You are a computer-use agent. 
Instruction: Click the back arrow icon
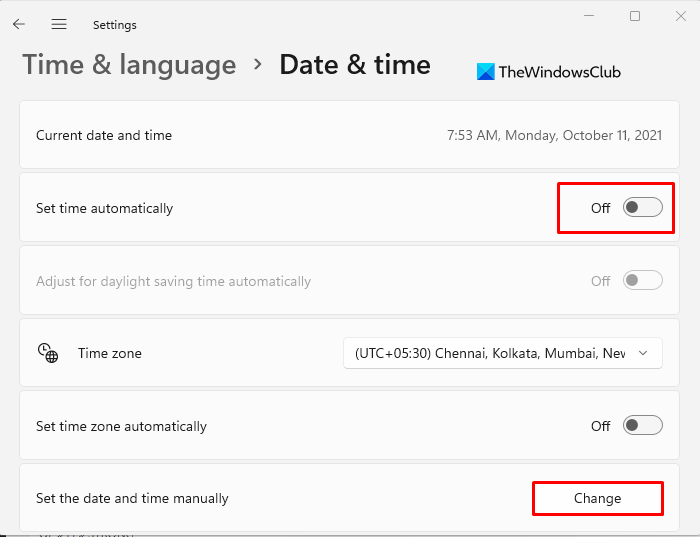(x=19, y=24)
